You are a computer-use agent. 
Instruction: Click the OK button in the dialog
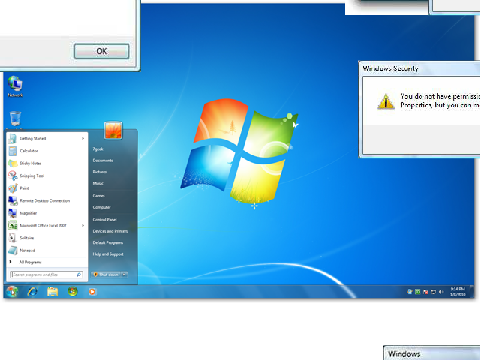tap(102, 51)
